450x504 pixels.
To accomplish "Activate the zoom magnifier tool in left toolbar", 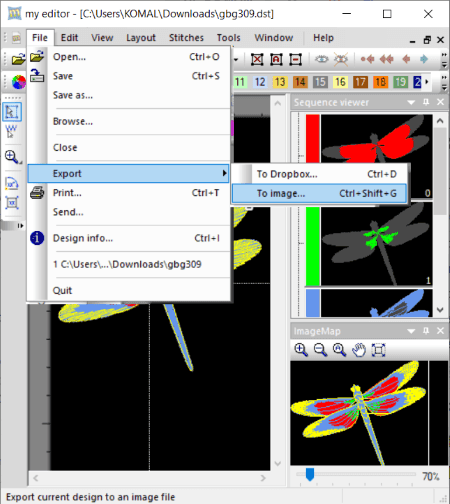I will point(12,157).
